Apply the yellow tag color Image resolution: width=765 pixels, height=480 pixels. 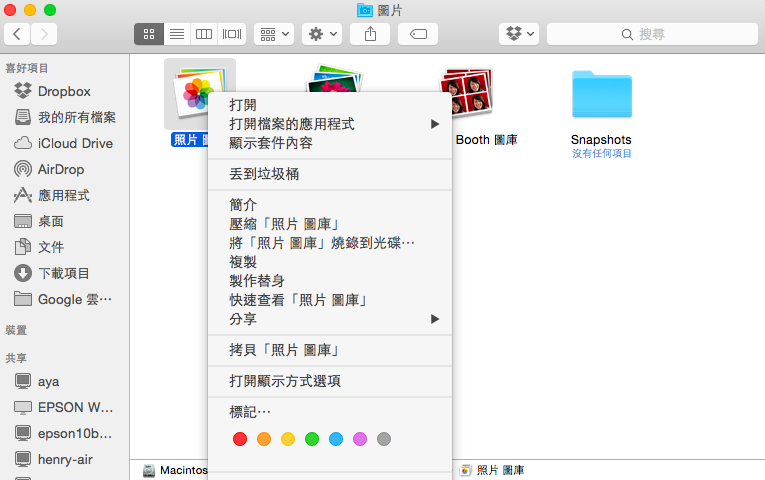tap(288, 439)
